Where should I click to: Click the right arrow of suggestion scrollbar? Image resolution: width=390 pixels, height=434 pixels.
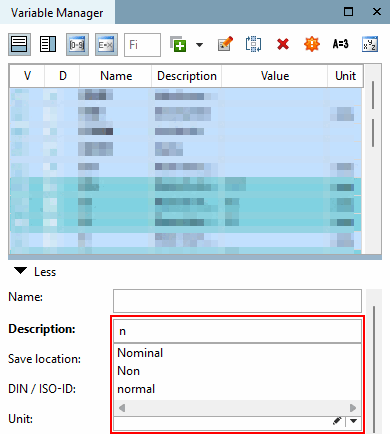click(353, 408)
